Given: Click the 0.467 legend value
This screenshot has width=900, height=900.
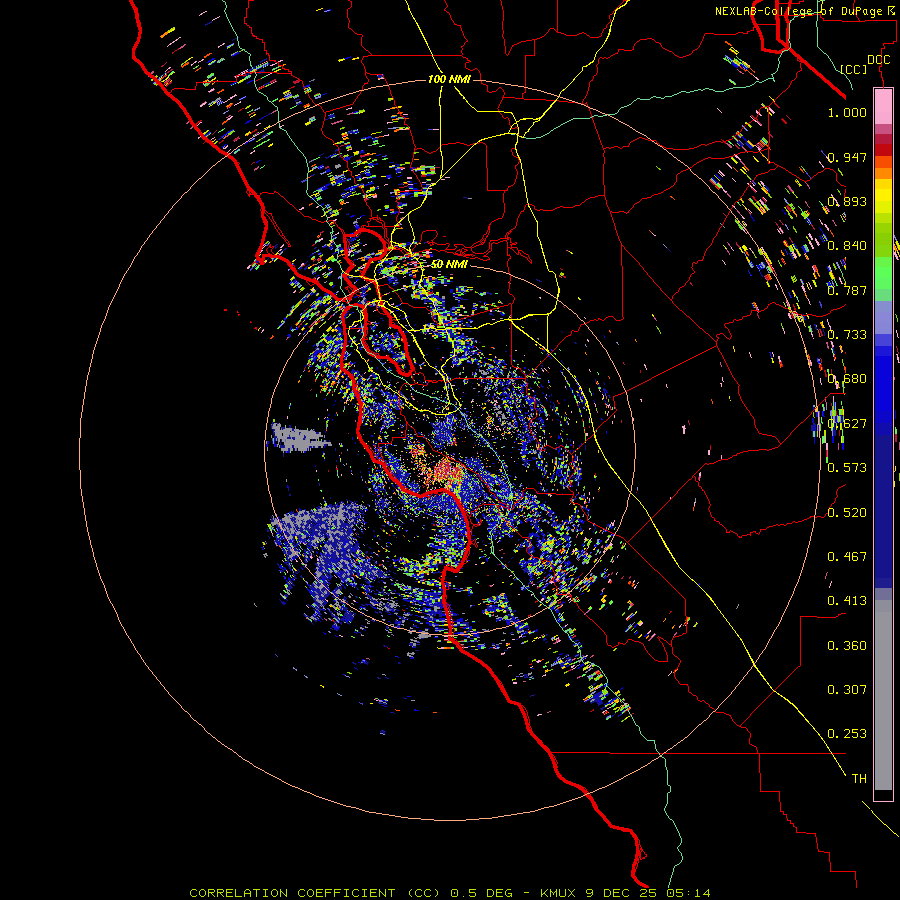Looking at the screenshot, I should point(847,557).
